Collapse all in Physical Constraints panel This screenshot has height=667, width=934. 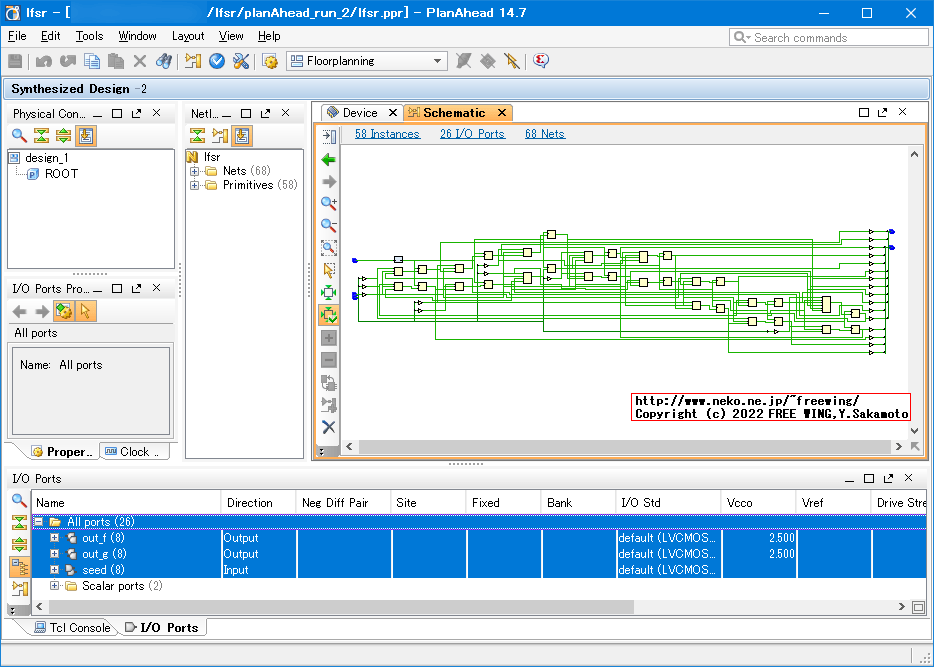[41, 136]
